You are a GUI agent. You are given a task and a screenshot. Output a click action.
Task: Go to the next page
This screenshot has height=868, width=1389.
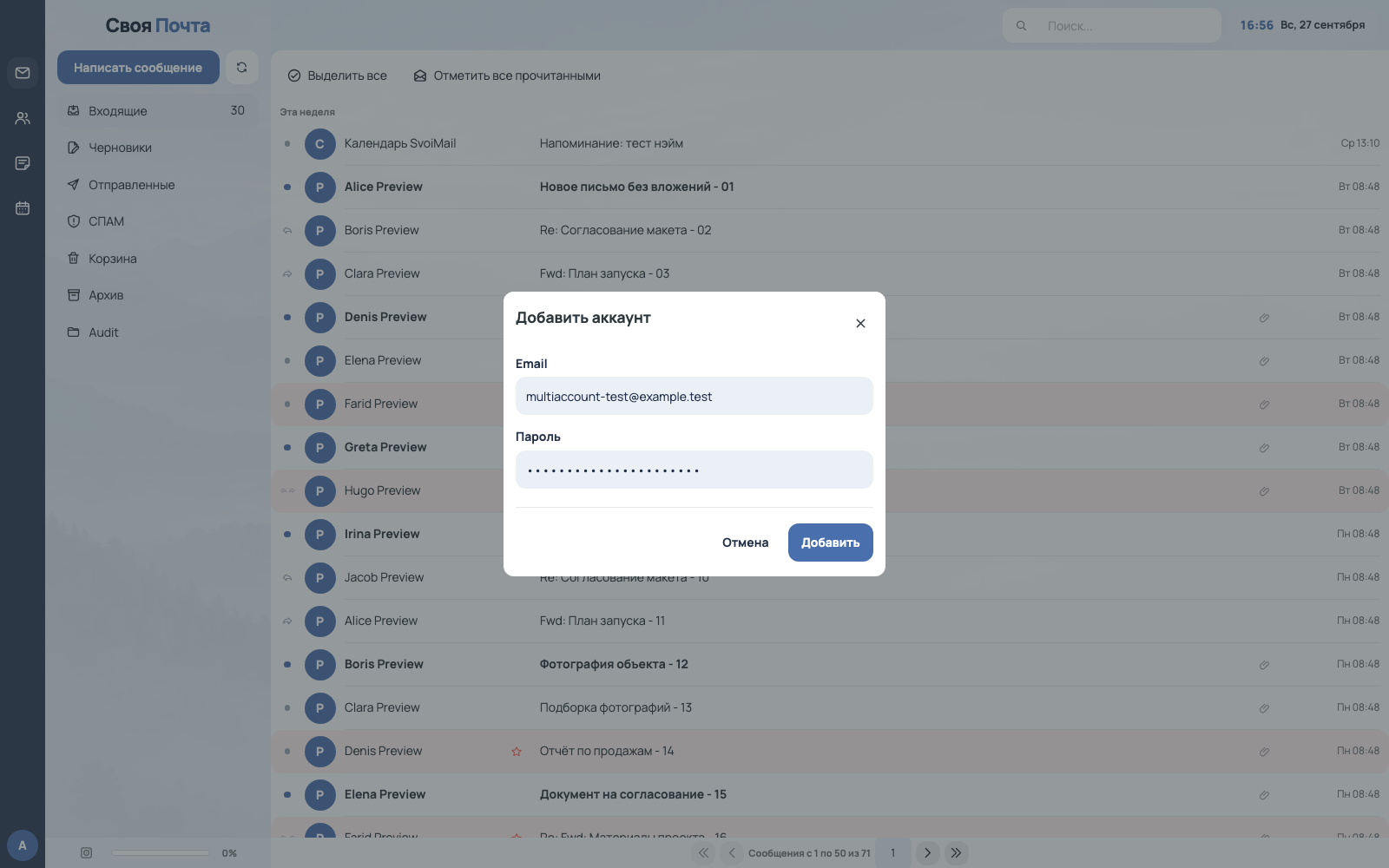point(927,853)
